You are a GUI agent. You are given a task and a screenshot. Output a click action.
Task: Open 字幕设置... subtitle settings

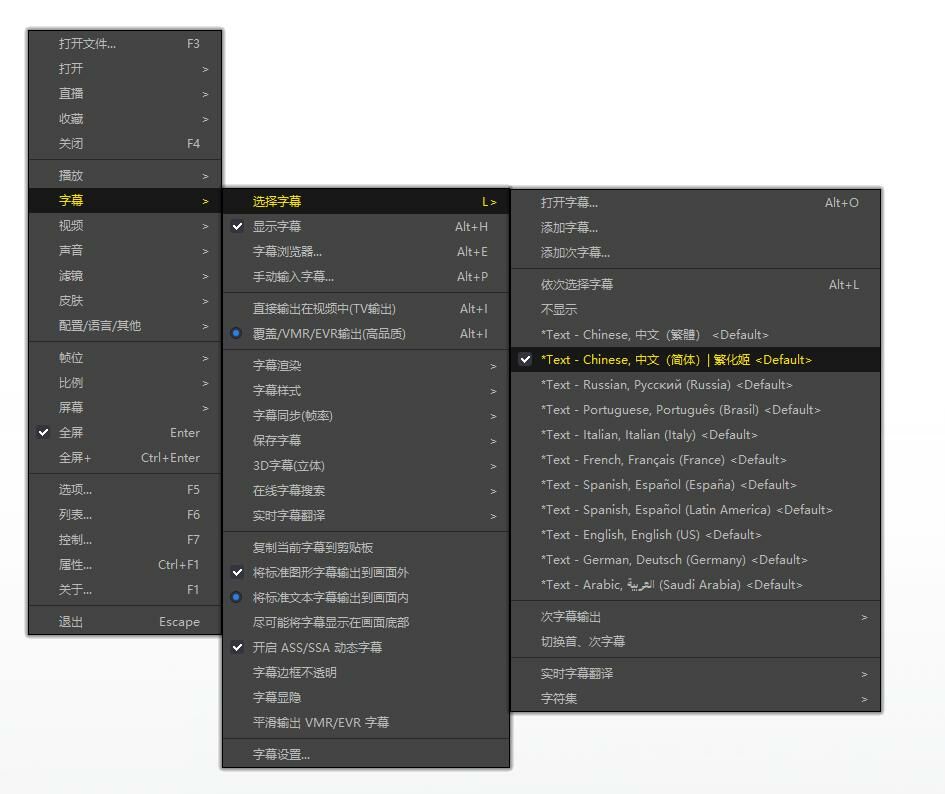click(281, 755)
